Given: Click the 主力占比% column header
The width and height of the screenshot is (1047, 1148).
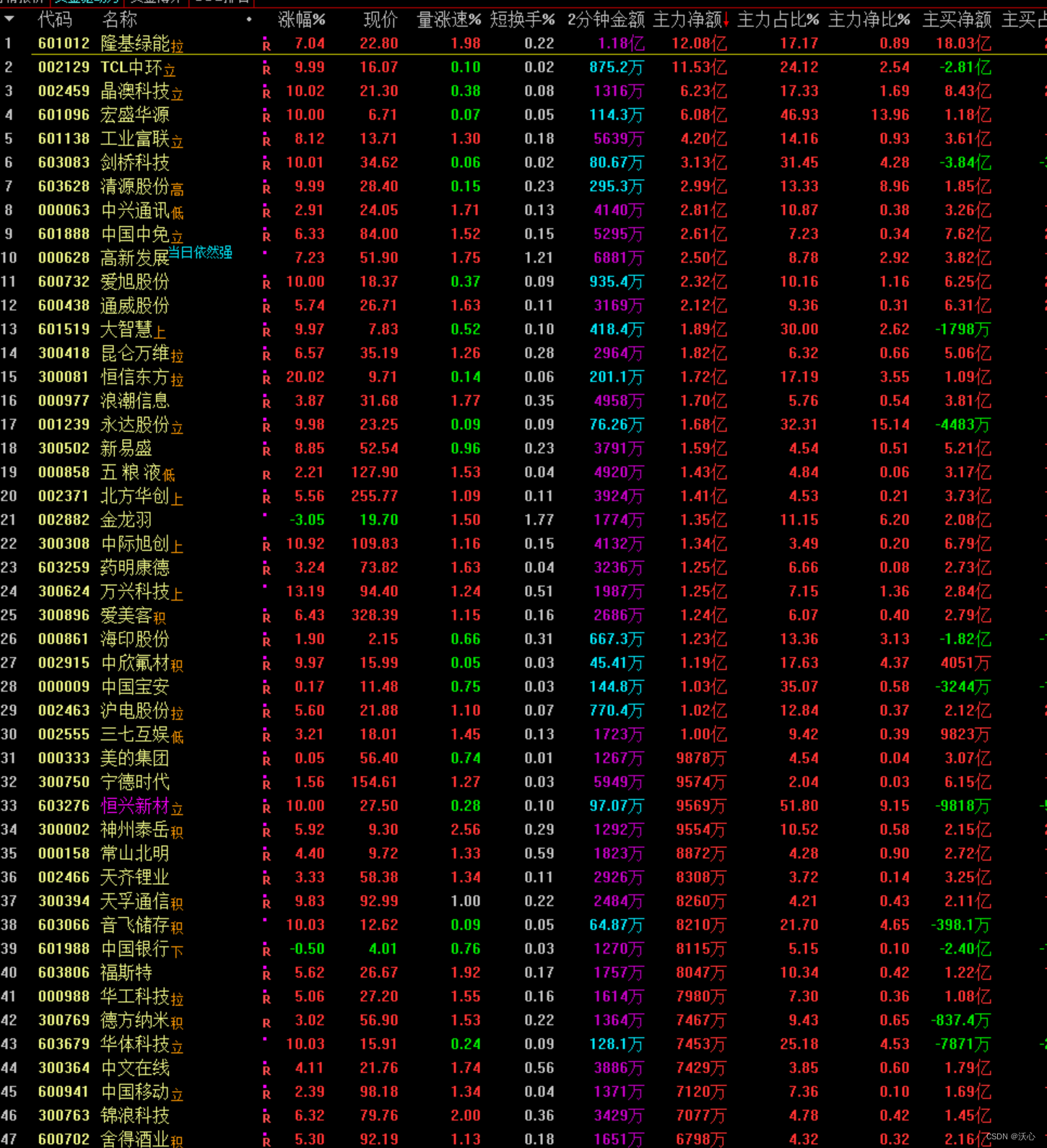Looking at the screenshot, I should click(x=778, y=19).
